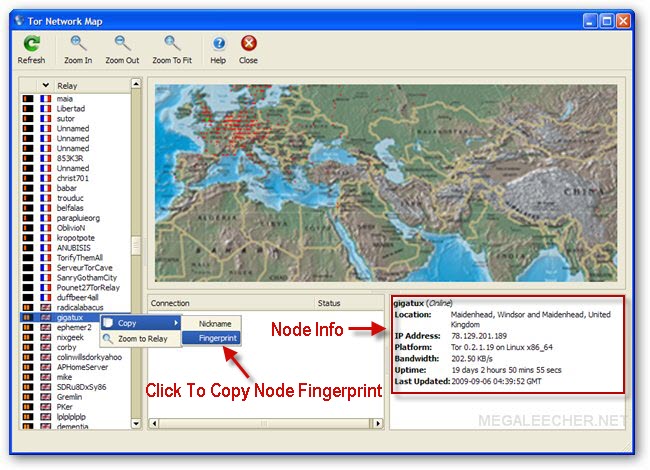Select the ServeurTorCave relay

coord(85,268)
